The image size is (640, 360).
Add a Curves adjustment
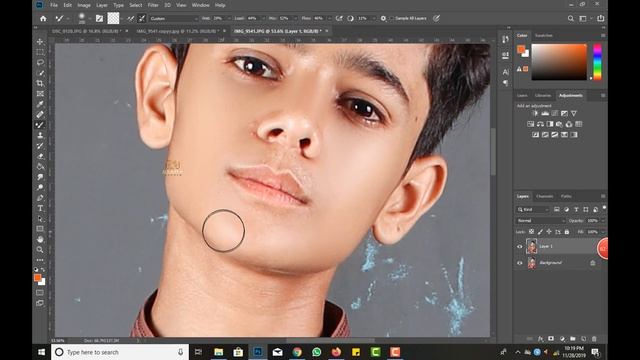[x=555, y=113]
